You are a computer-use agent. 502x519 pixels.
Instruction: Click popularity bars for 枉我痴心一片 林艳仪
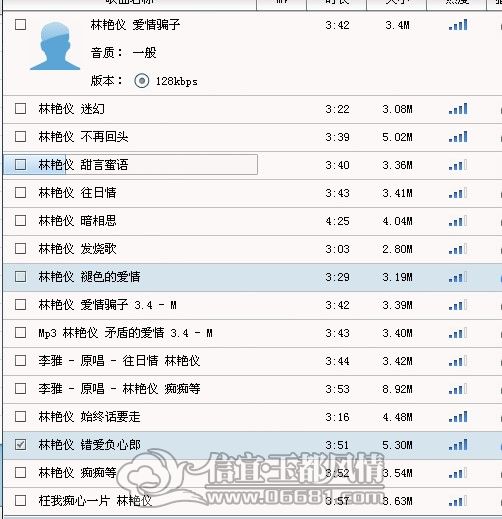[458, 501]
